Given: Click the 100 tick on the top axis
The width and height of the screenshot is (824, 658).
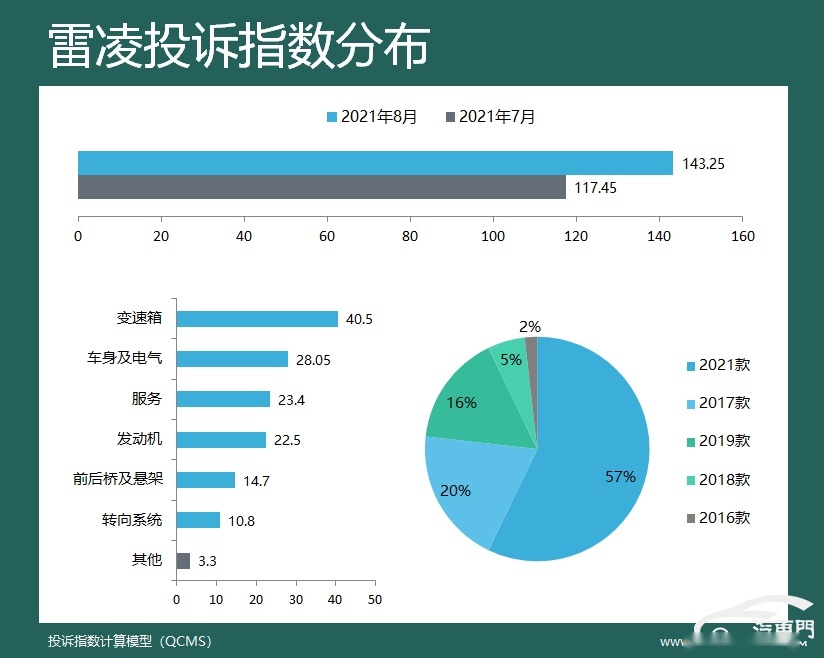Looking at the screenshot, I should [x=493, y=237].
